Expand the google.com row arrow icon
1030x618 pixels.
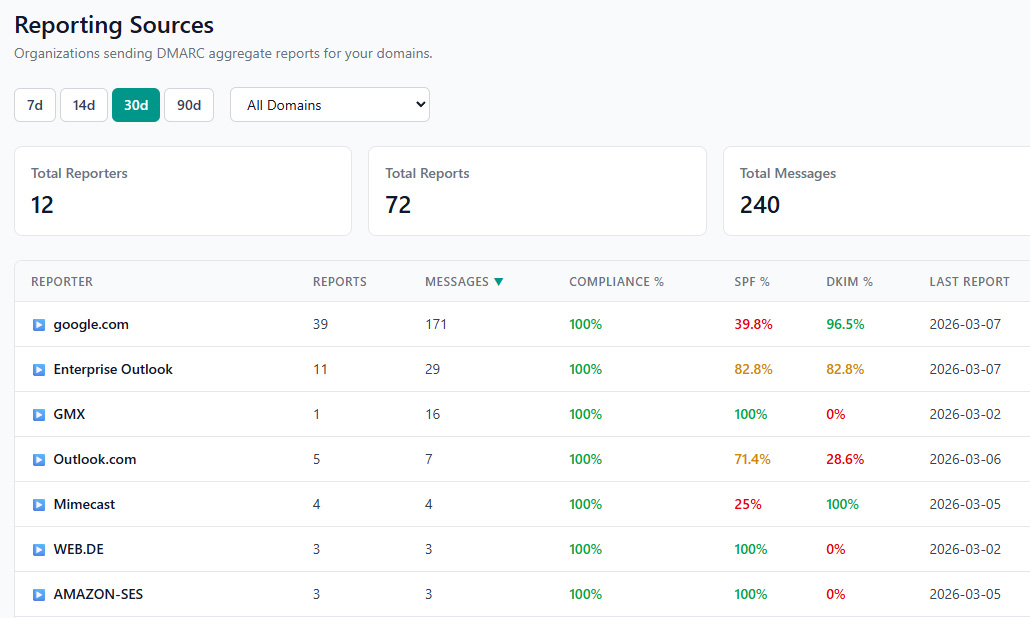[x=39, y=325]
